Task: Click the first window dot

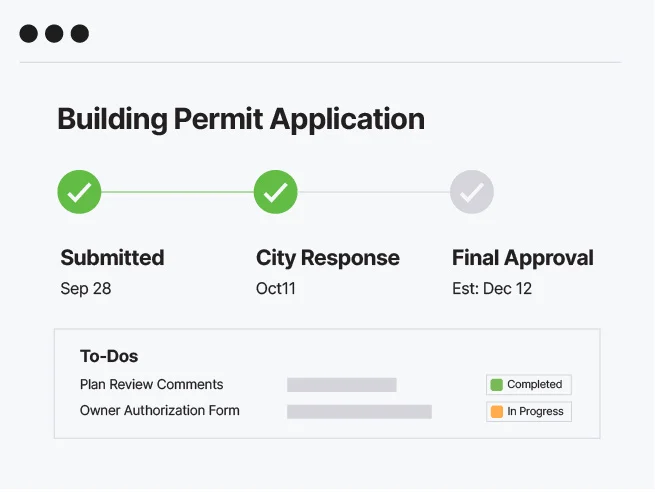Action: pos(29,34)
